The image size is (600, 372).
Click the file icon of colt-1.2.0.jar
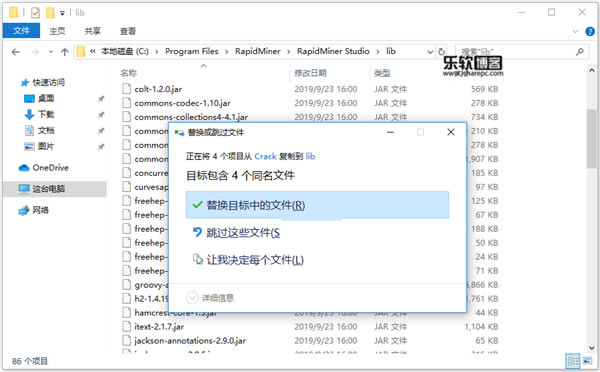click(x=126, y=89)
